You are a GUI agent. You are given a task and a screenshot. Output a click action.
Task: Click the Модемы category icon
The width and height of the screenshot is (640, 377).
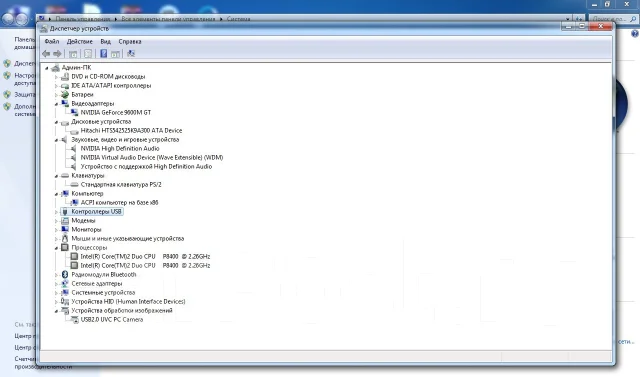tap(65, 221)
